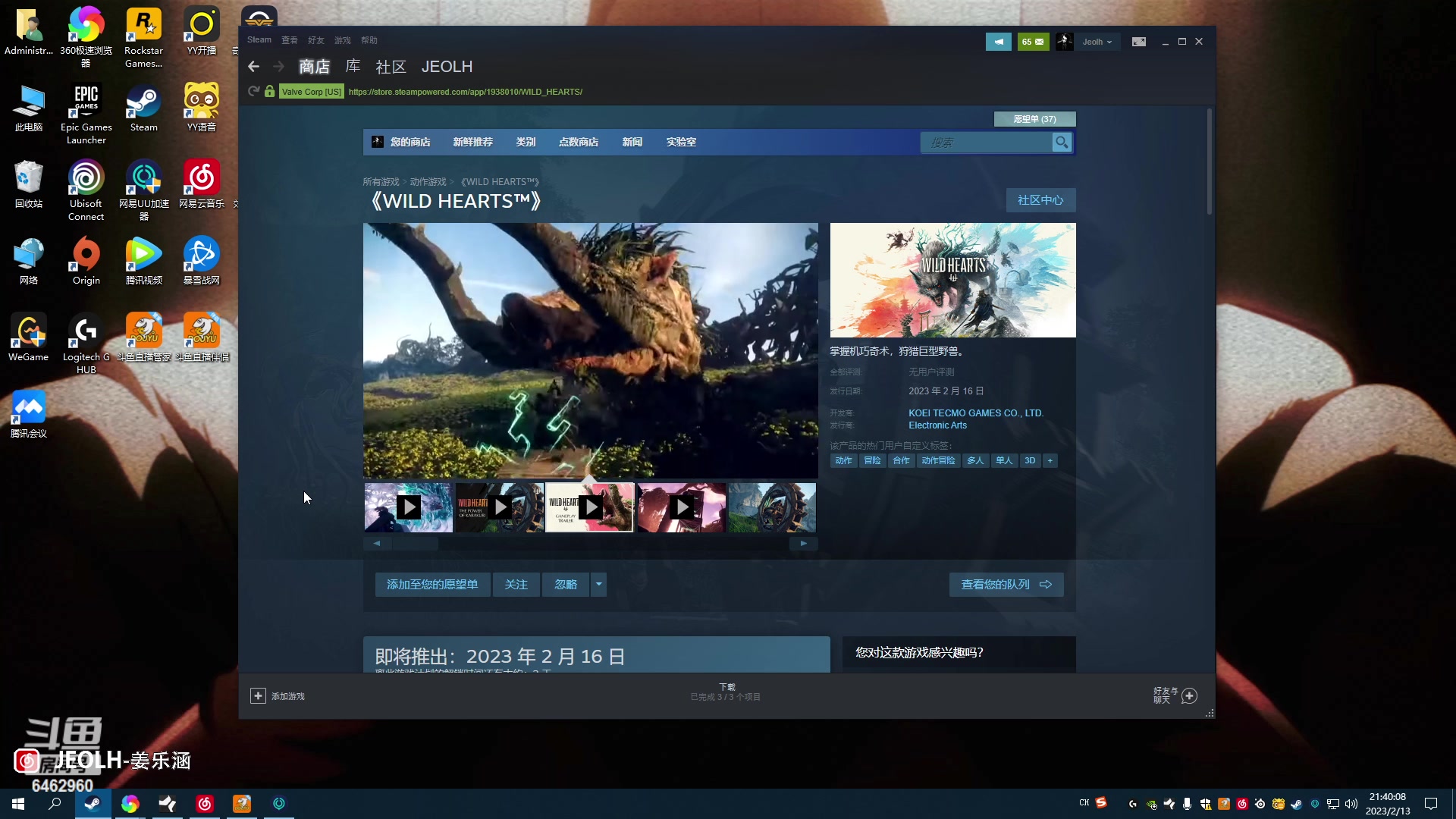The width and height of the screenshot is (1456, 819).
Task: Open the announcements megaphone icon
Action: (x=998, y=42)
